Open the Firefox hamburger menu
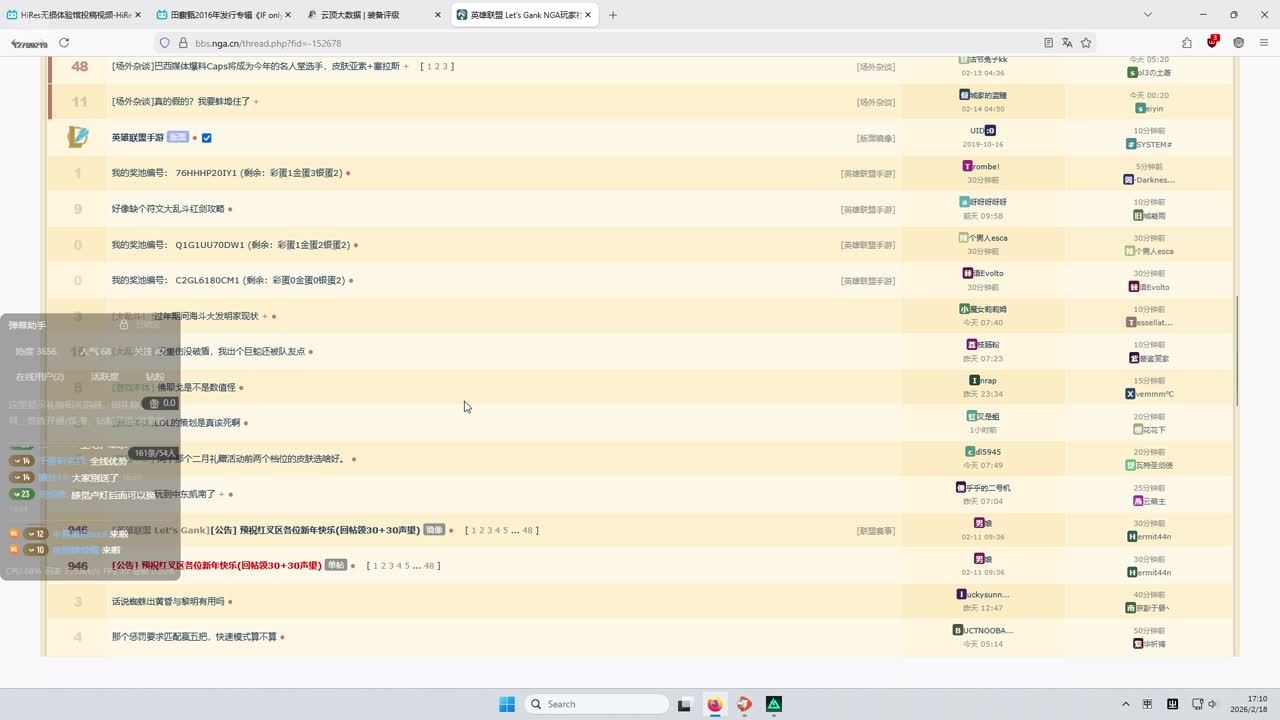Image resolution: width=1280 pixels, height=720 pixels. 1263,43
